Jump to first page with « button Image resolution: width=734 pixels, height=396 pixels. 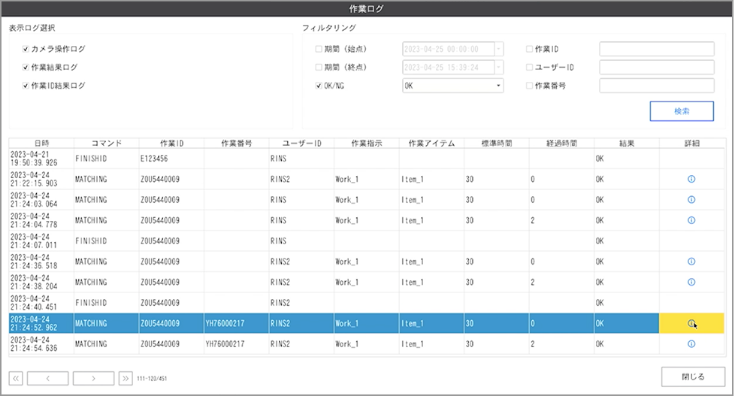[15, 378]
